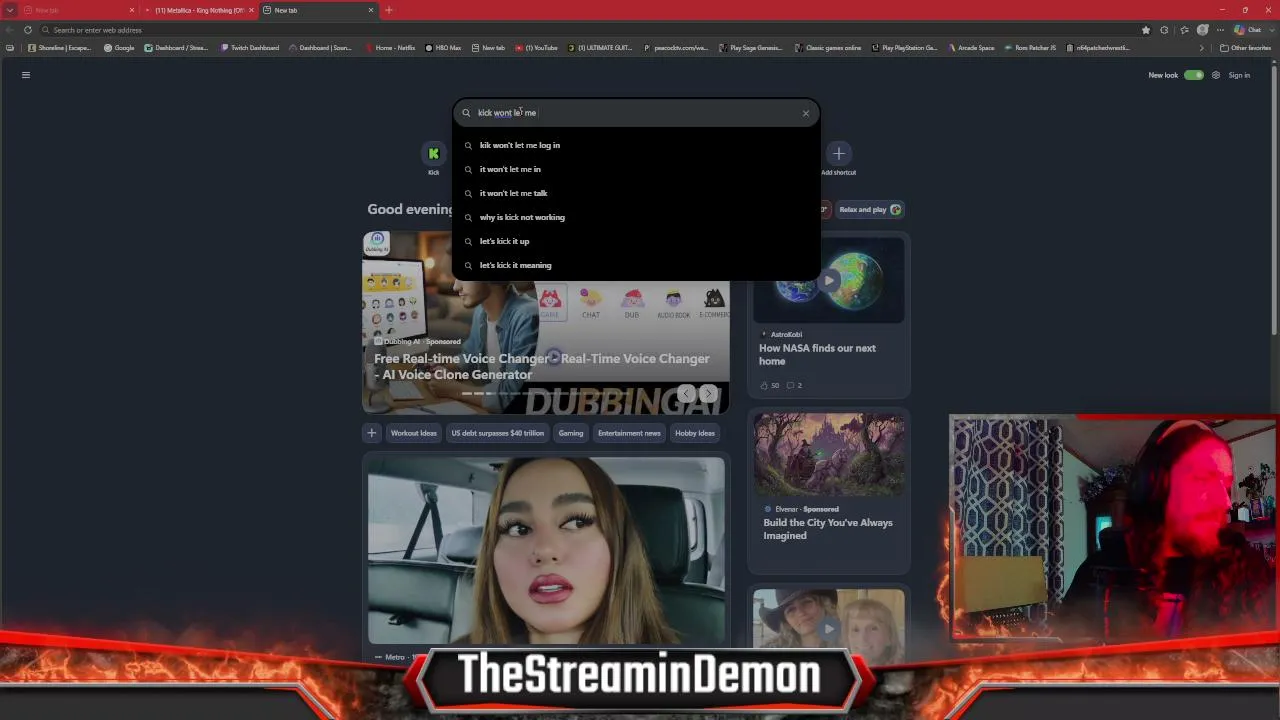Screen dimensions: 1280x720
Task: Add a new shortcut tile
Action: tap(838, 158)
